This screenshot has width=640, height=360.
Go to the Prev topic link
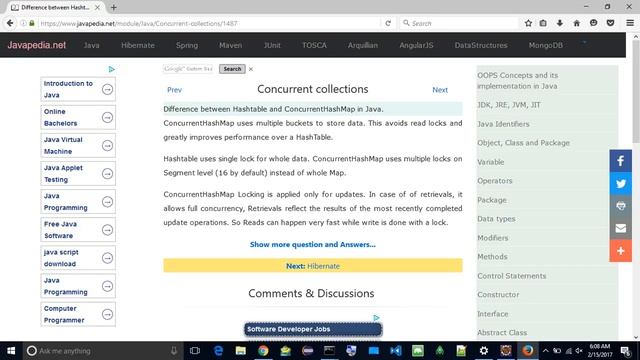(174, 90)
